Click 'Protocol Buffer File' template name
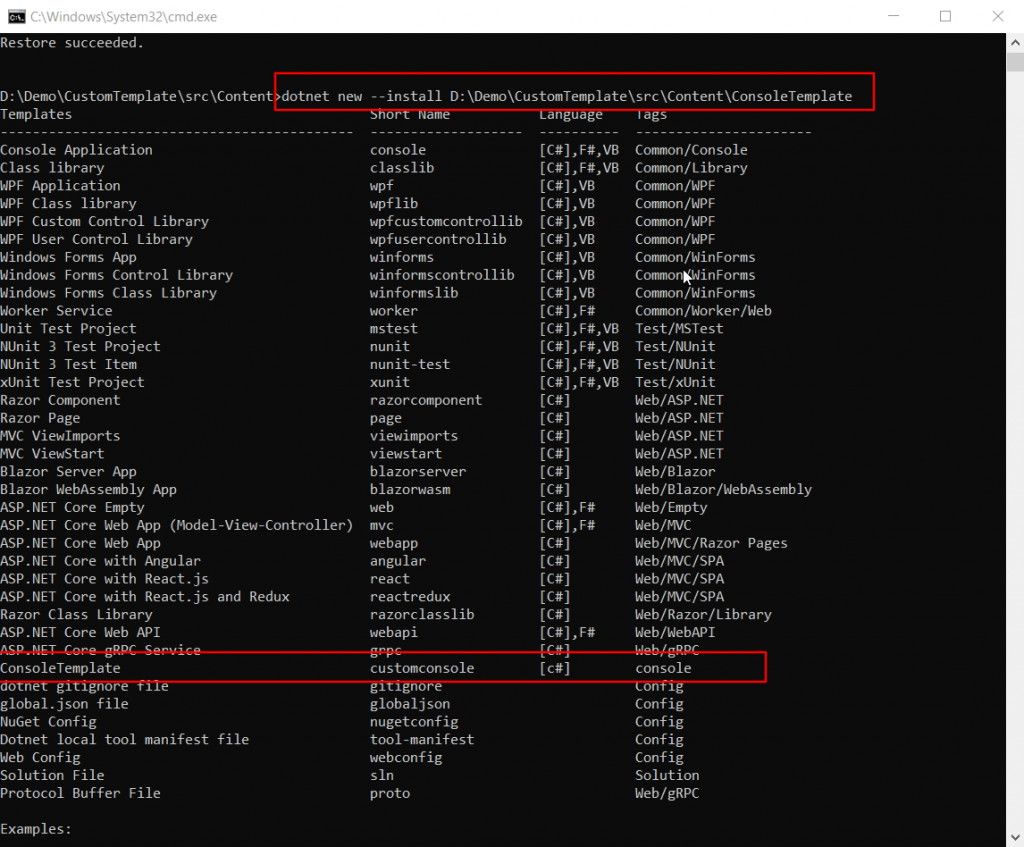The width and height of the screenshot is (1024, 847). tap(80, 793)
